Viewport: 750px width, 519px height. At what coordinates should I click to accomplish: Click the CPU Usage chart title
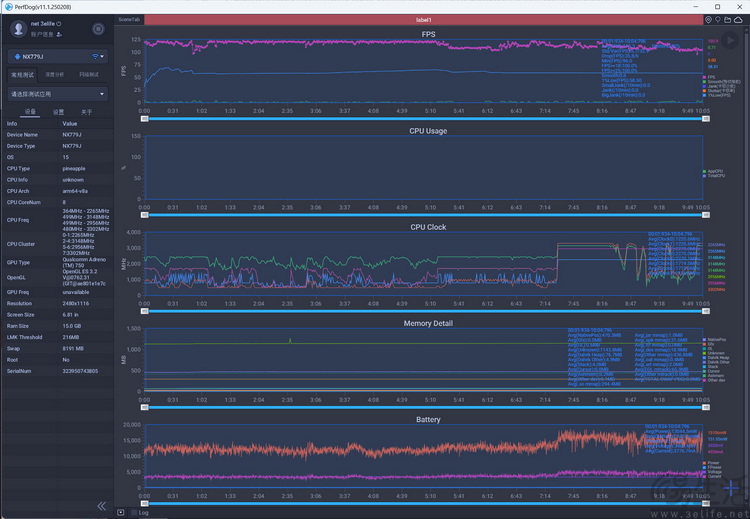[428, 131]
